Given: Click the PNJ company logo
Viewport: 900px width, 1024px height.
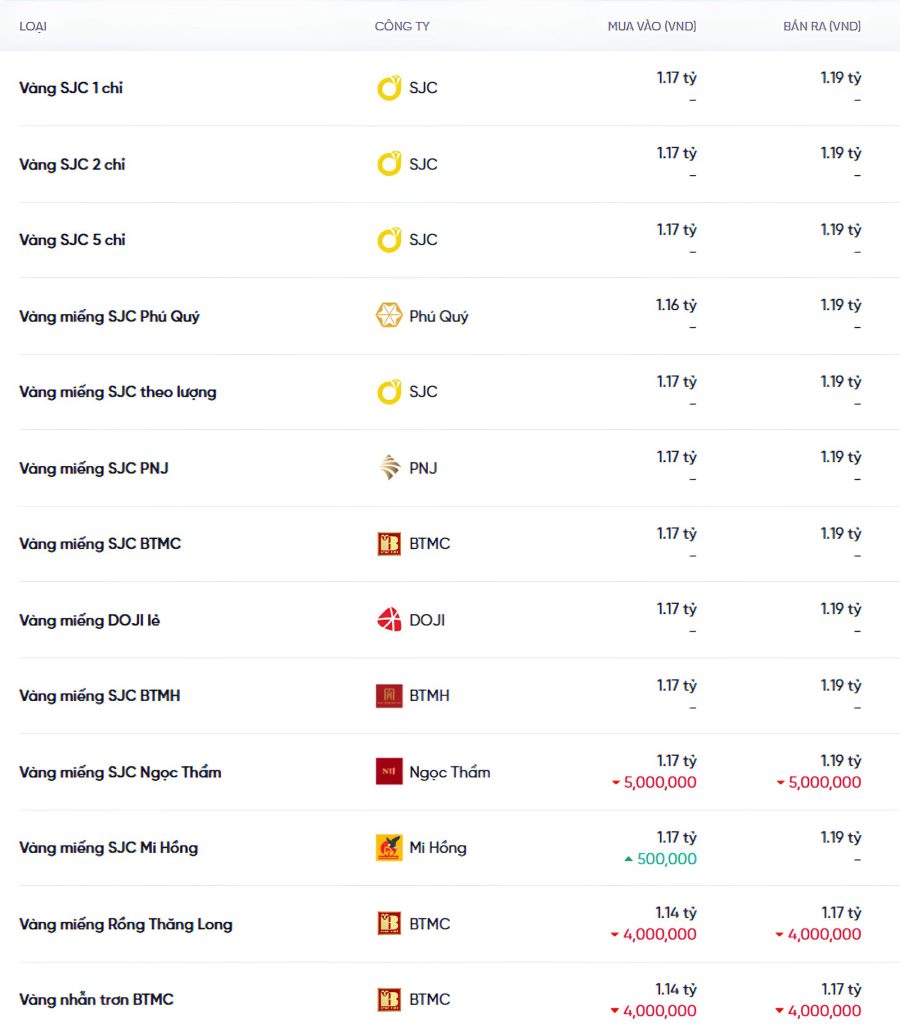Looking at the screenshot, I should point(390,468).
